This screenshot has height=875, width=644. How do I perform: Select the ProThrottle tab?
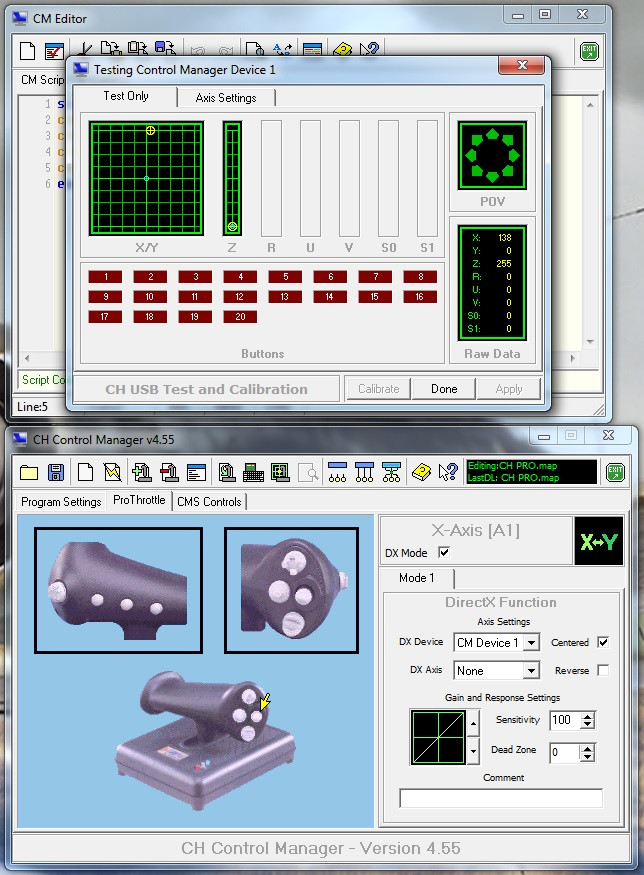pyautogui.click(x=139, y=500)
